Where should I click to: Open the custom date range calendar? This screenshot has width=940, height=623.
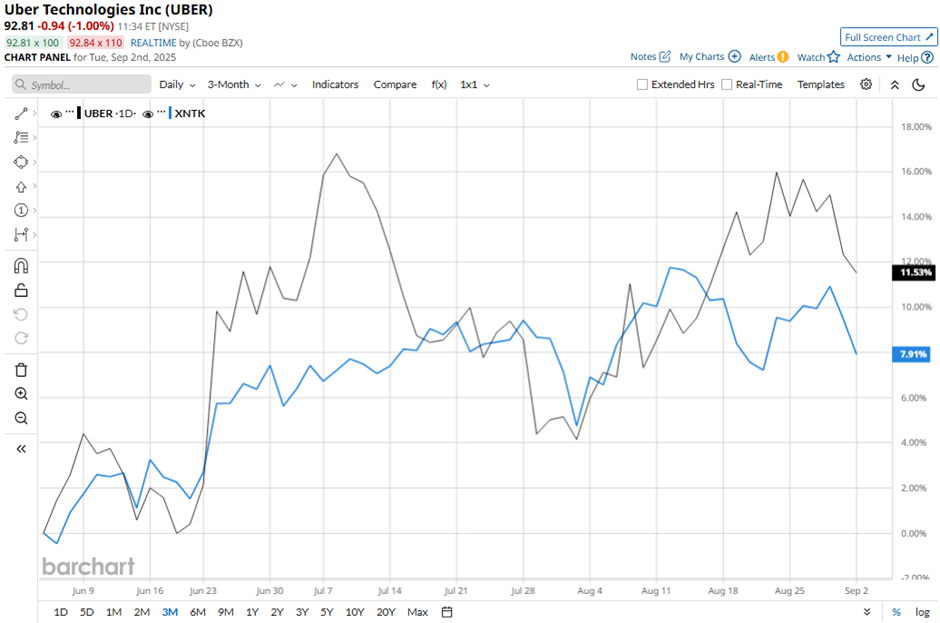(x=447, y=612)
